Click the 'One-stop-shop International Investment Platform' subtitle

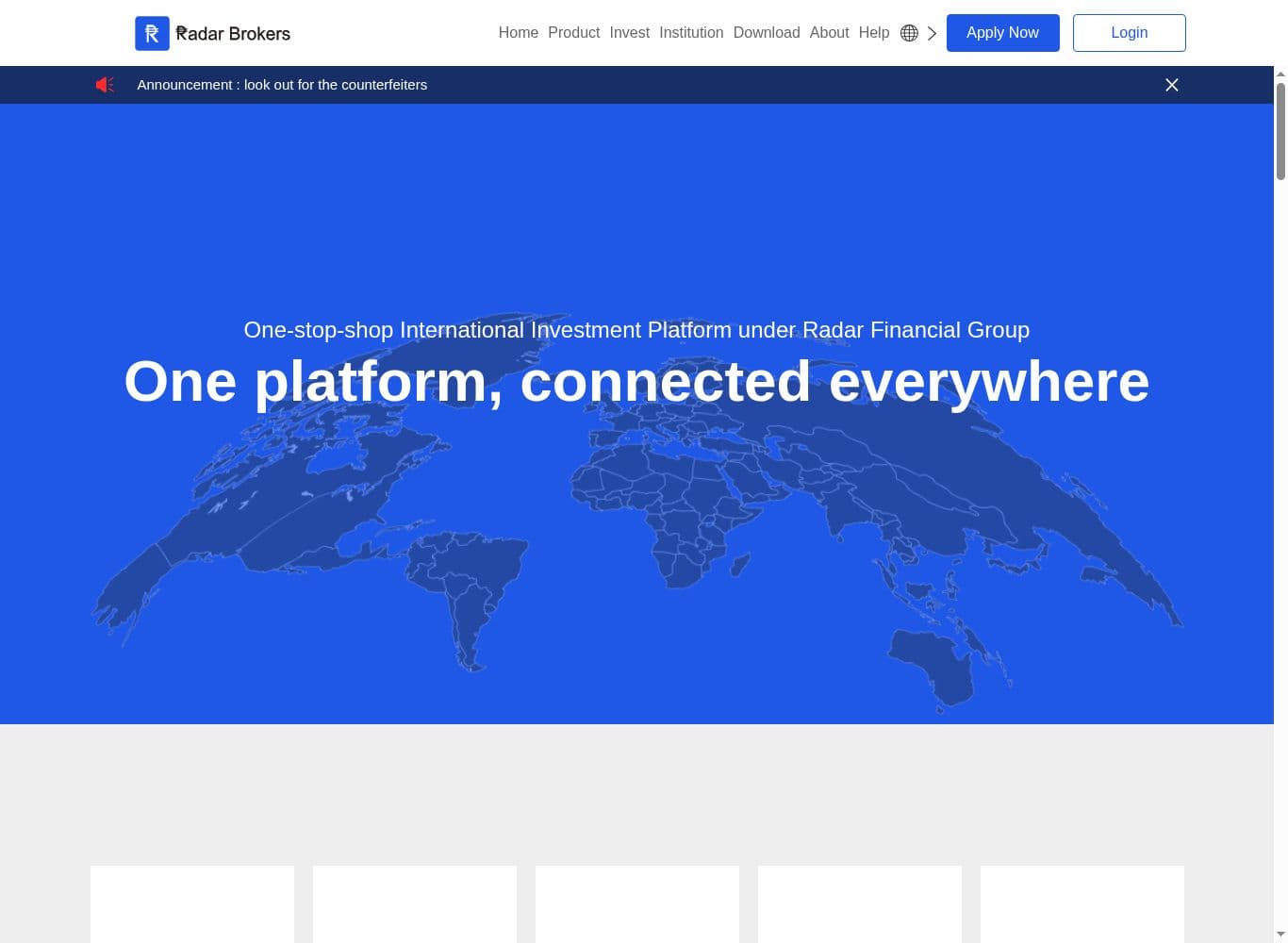pos(636,330)
